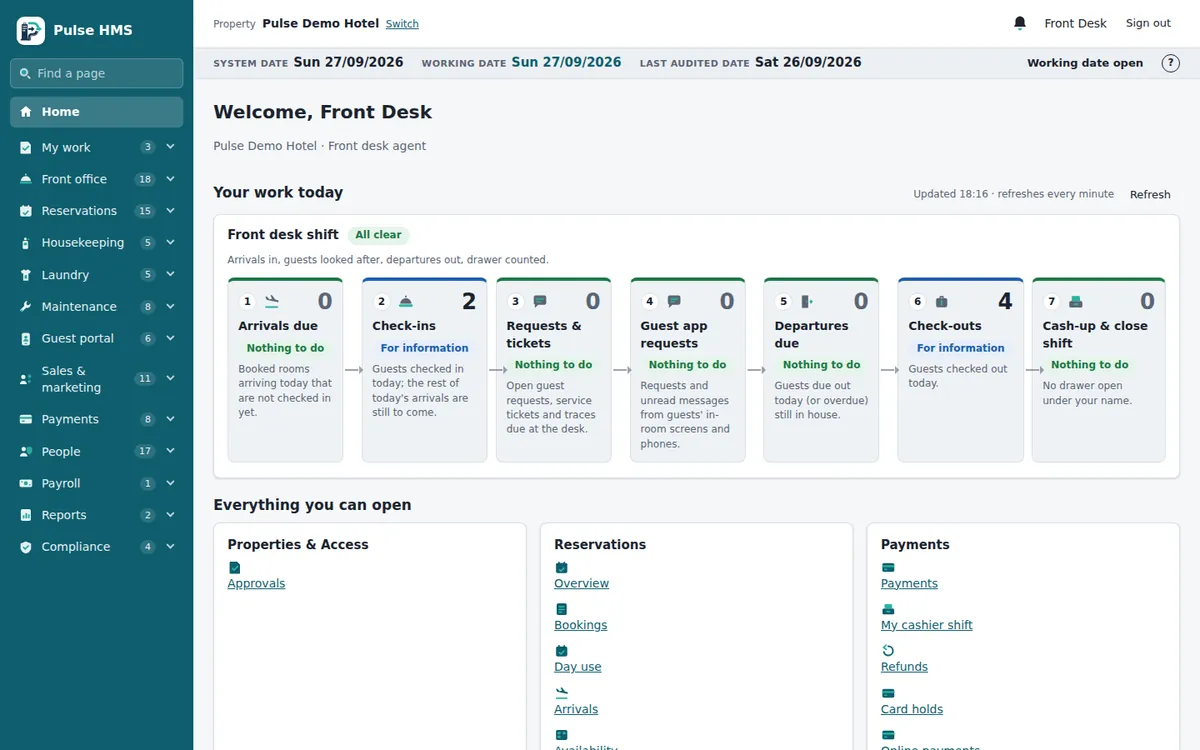This screenshot has width=1200, height=750.
Task: Expand the Laundry menu chevron
Action: [170, 275]
